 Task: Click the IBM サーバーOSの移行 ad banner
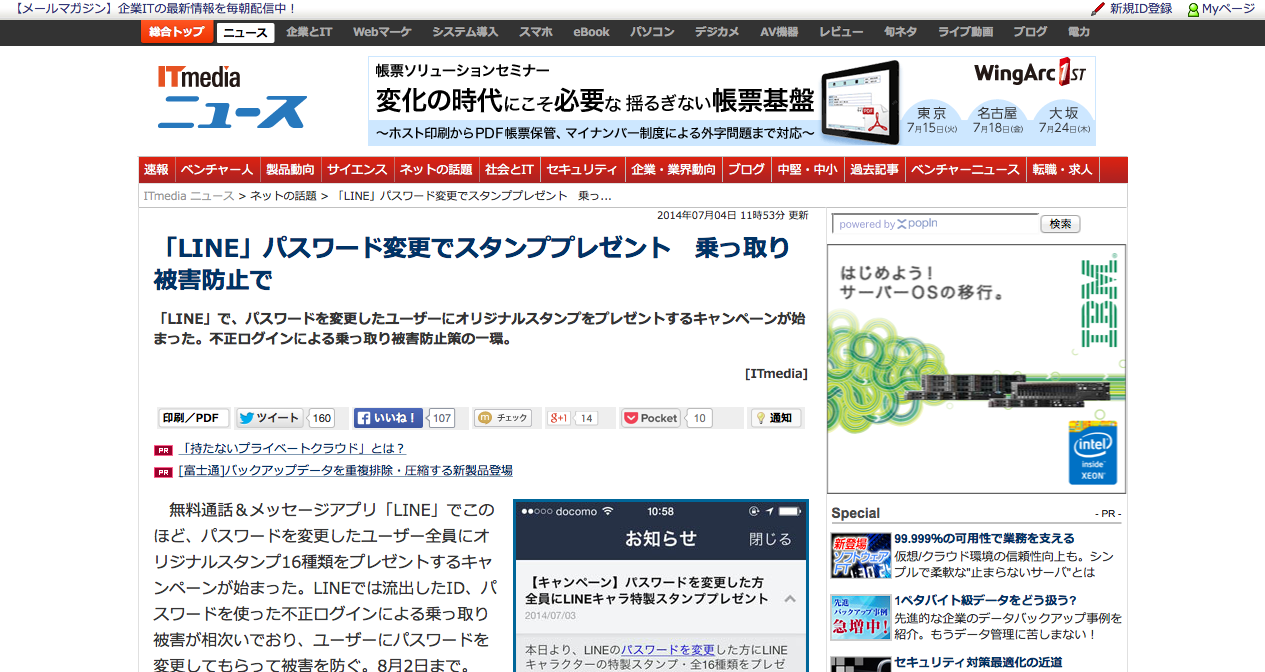point(976,369)
